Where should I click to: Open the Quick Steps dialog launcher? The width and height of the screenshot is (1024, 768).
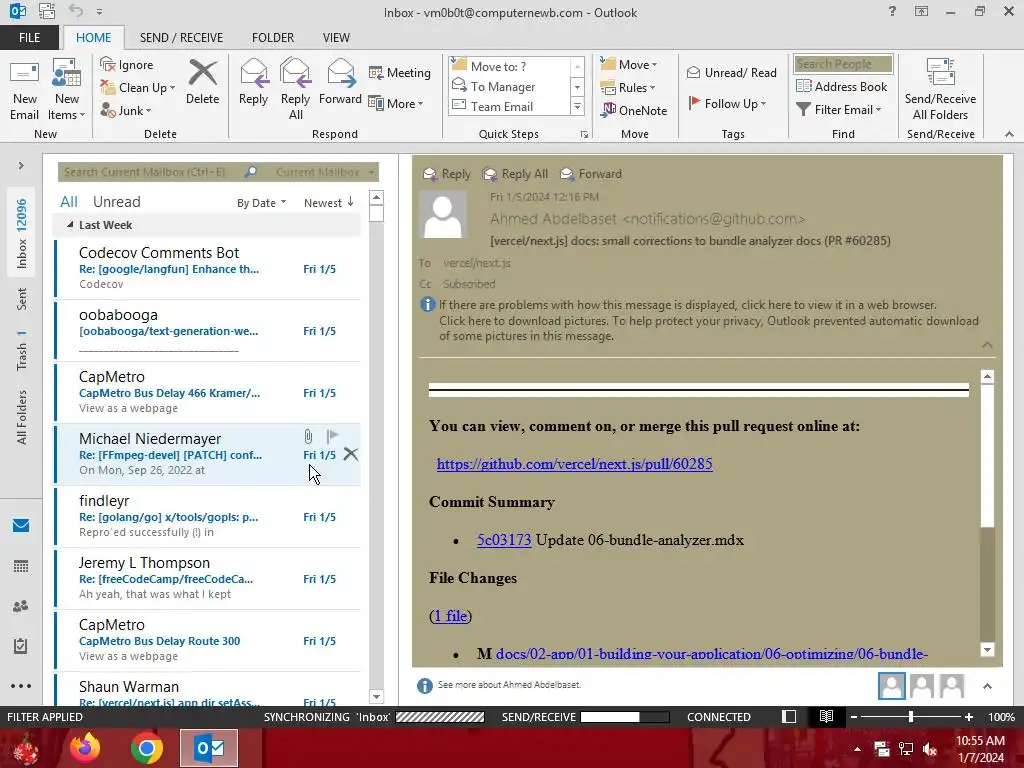(584, 135)
